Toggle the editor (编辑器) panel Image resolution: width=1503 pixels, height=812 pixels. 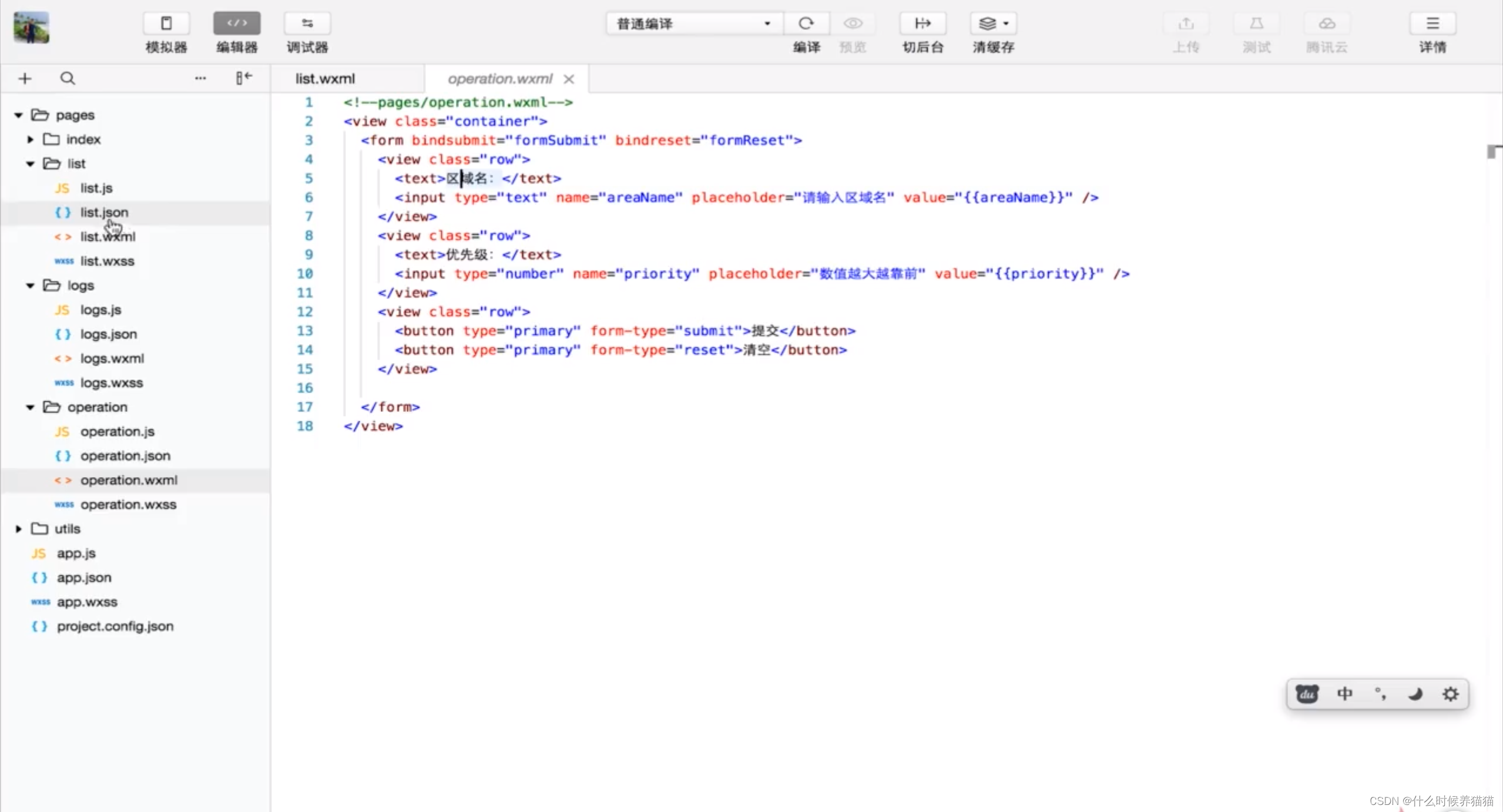click(x=237, y=24)
